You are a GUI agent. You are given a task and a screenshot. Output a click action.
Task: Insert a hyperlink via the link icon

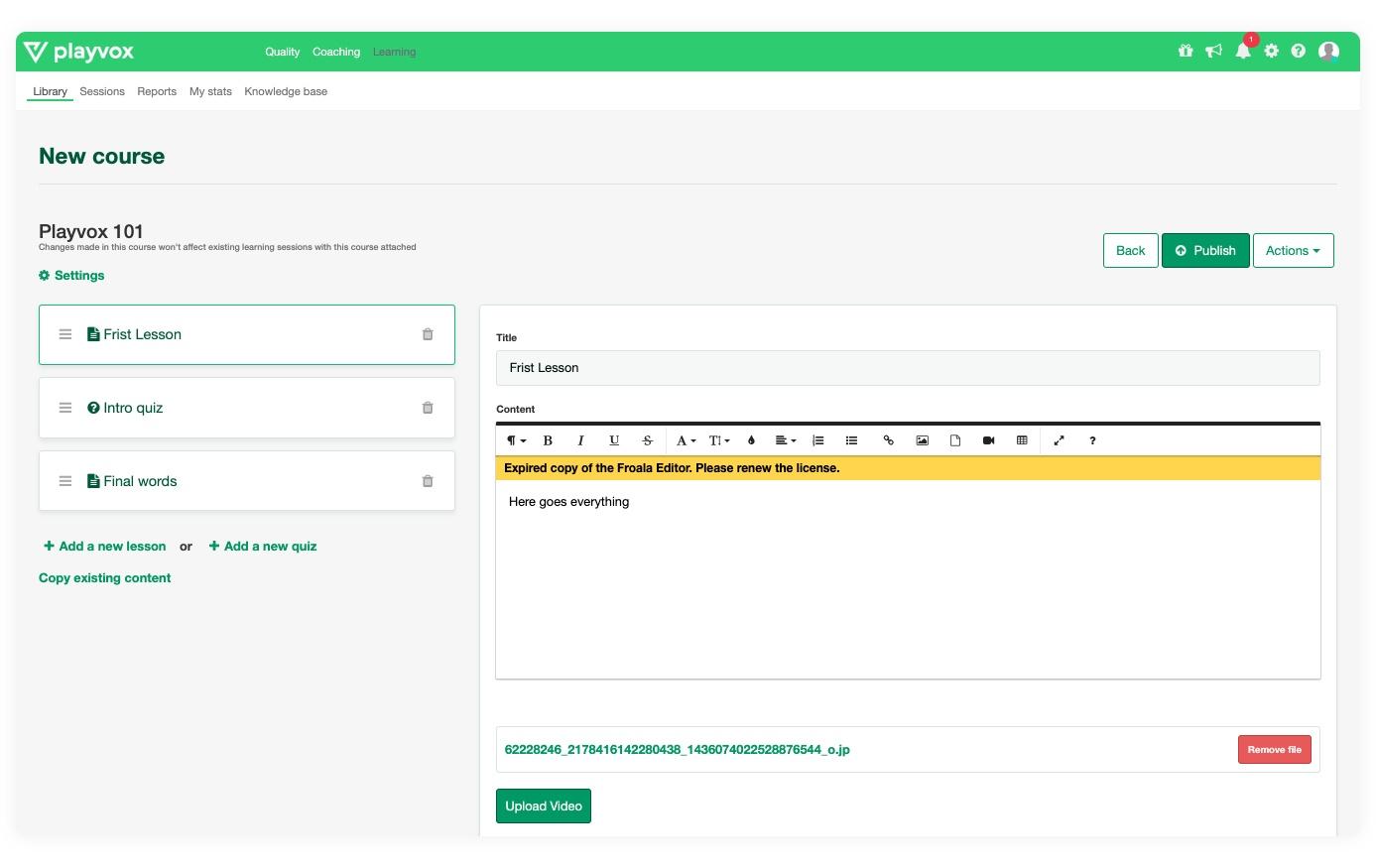(x=889, y=440)
